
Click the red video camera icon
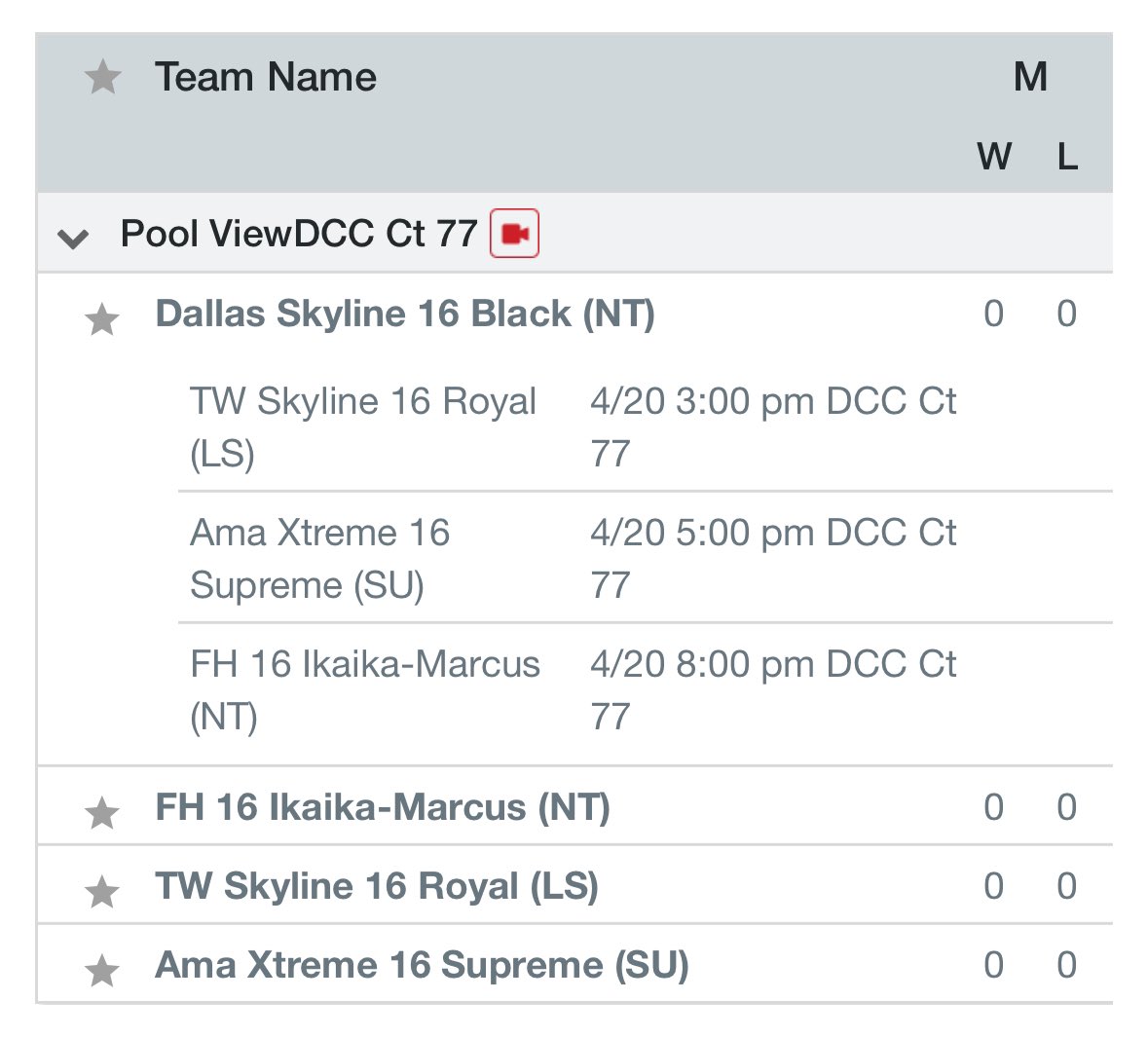pyautogui.click(x=514, y=234)
